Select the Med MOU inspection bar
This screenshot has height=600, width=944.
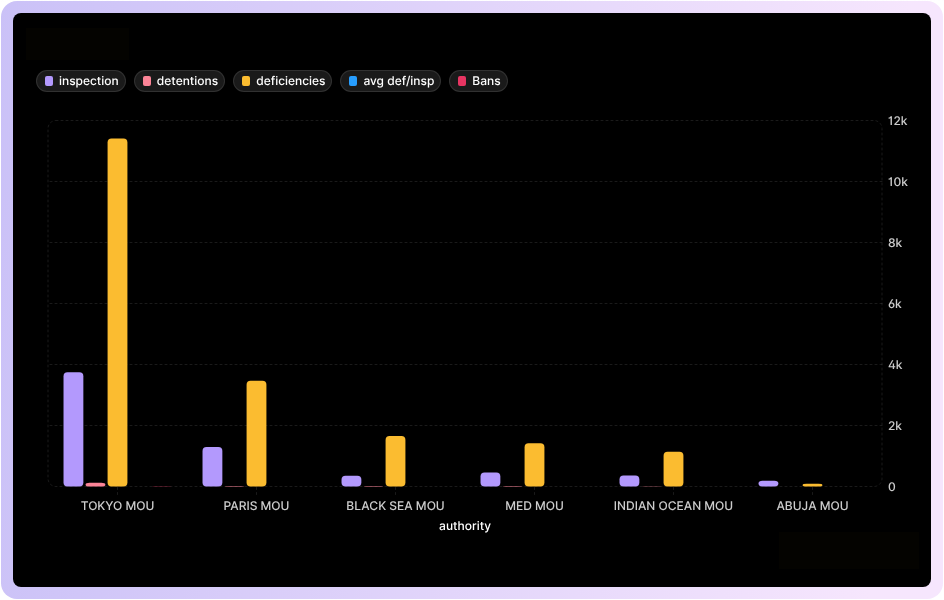(x=490, y=479)
